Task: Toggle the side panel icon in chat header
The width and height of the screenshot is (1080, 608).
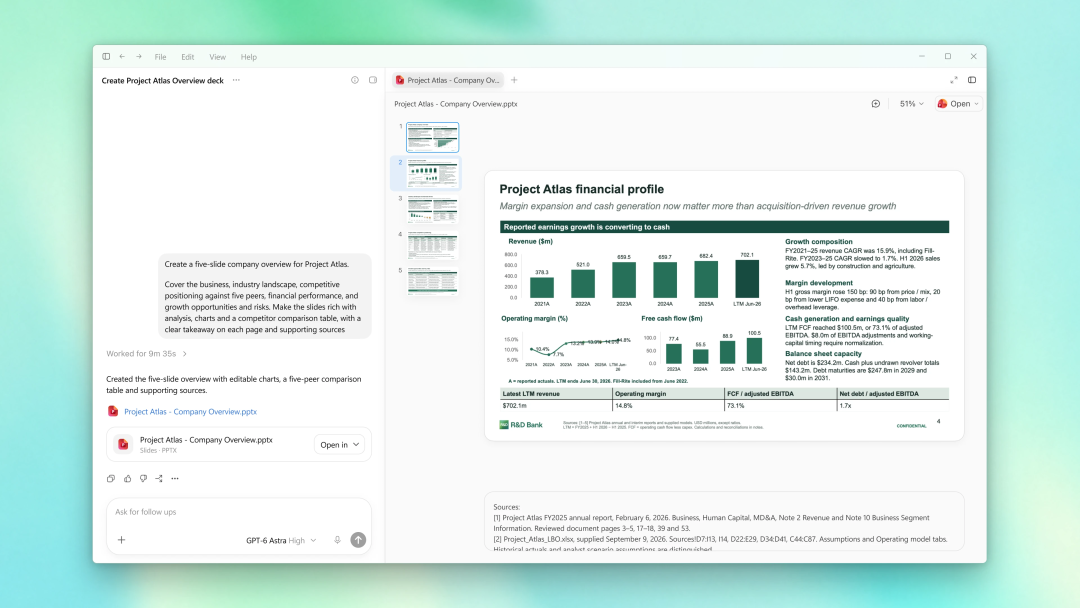Action: [x=373, y=80]
